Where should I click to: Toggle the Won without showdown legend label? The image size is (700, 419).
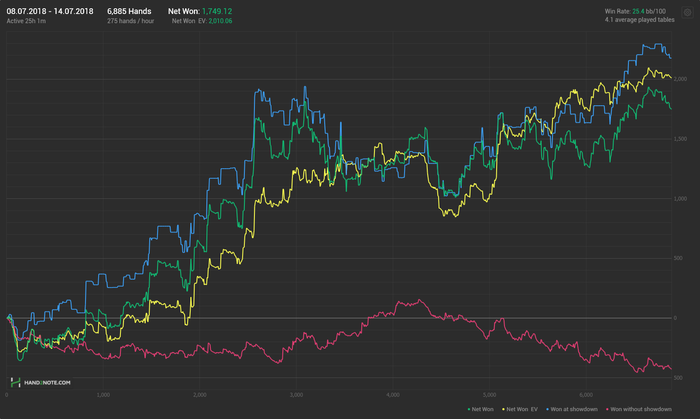(x=641, y=409)
